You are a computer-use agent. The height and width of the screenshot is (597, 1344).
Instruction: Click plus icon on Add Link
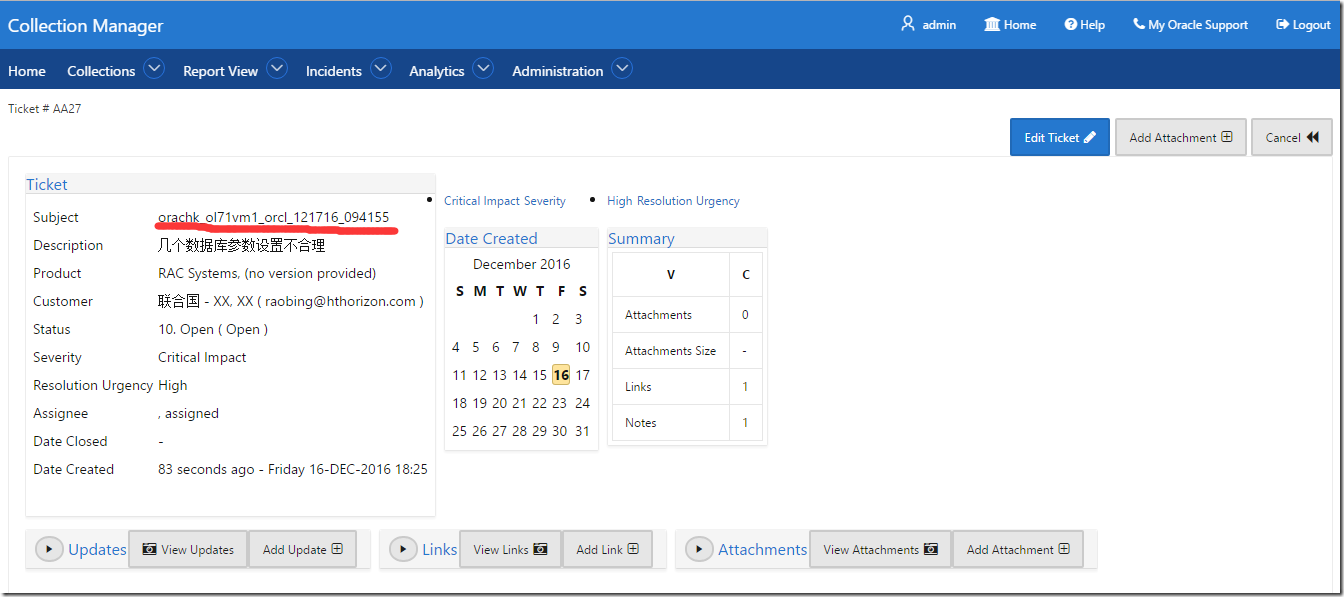click(x=633, y=549)
